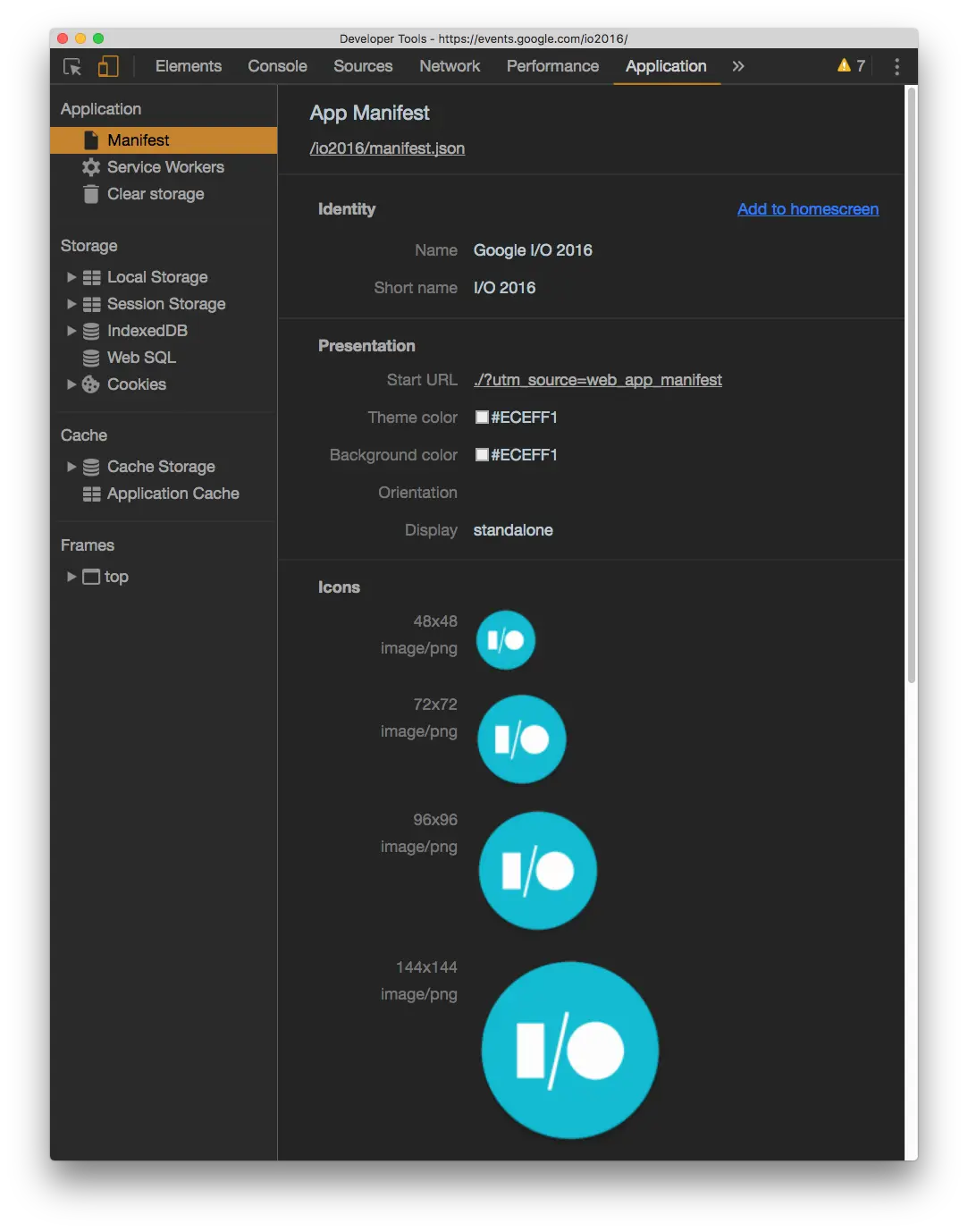Click the Cache Storage database icon

(x=91, y=467)
